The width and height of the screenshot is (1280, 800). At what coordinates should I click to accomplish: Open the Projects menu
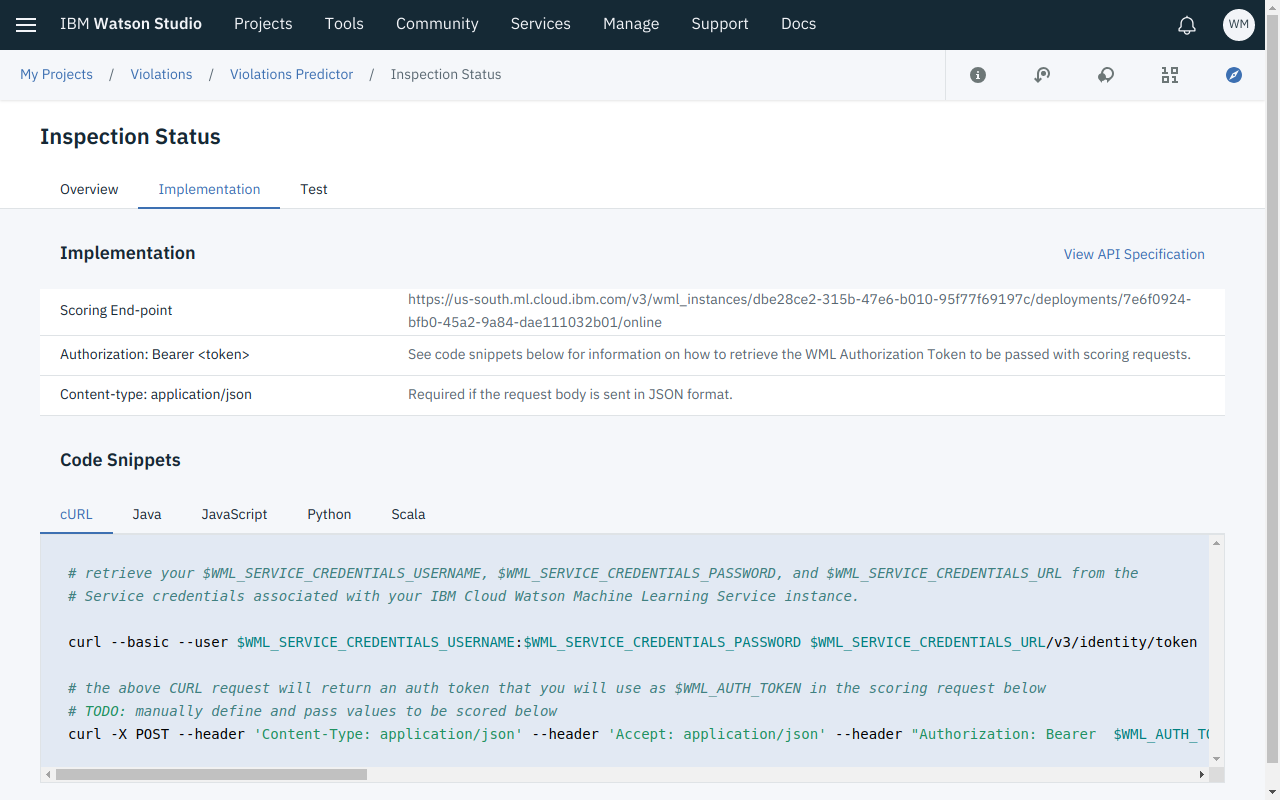tap(263, 24)
